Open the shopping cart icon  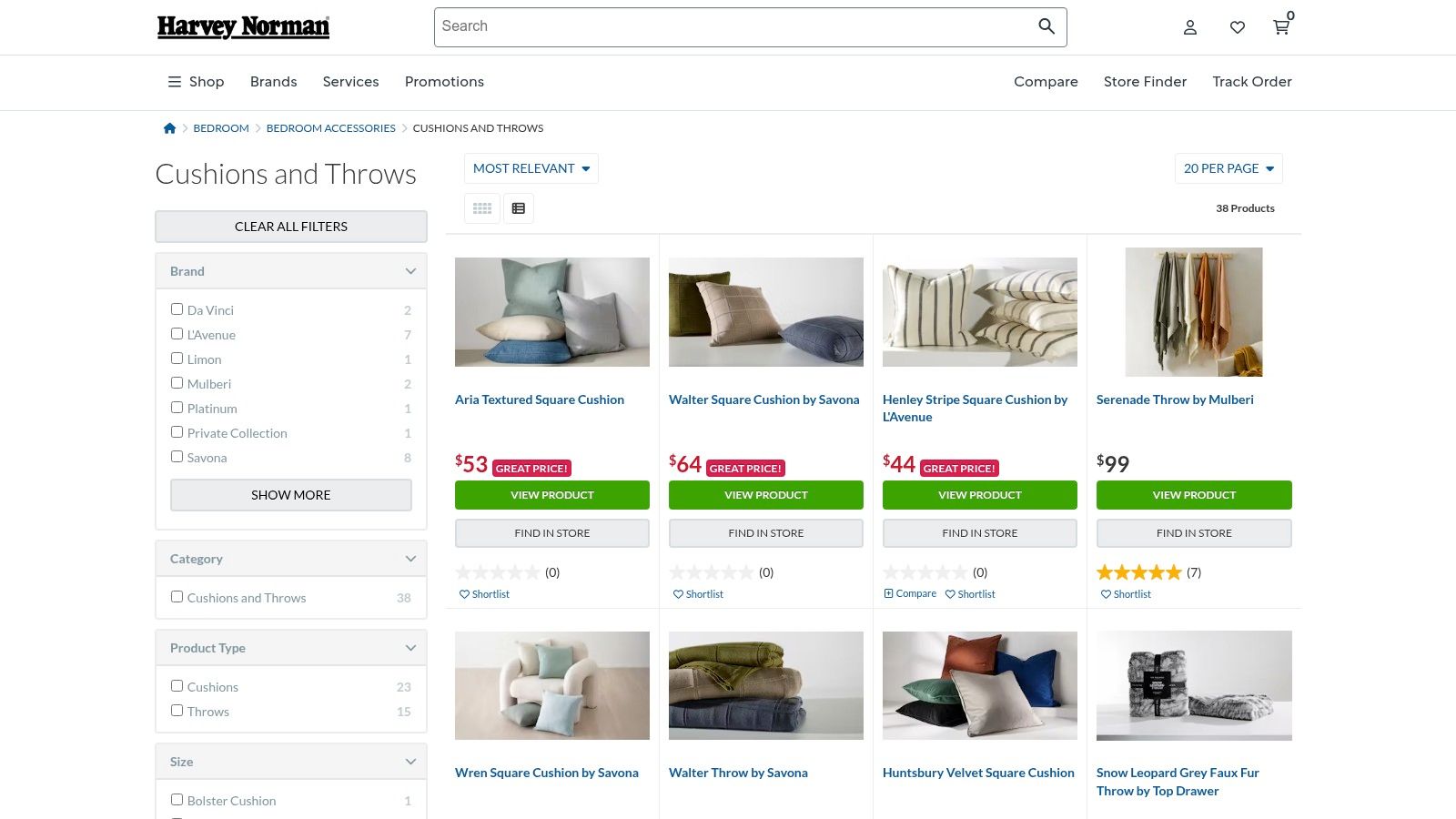tap(1281, 26)
